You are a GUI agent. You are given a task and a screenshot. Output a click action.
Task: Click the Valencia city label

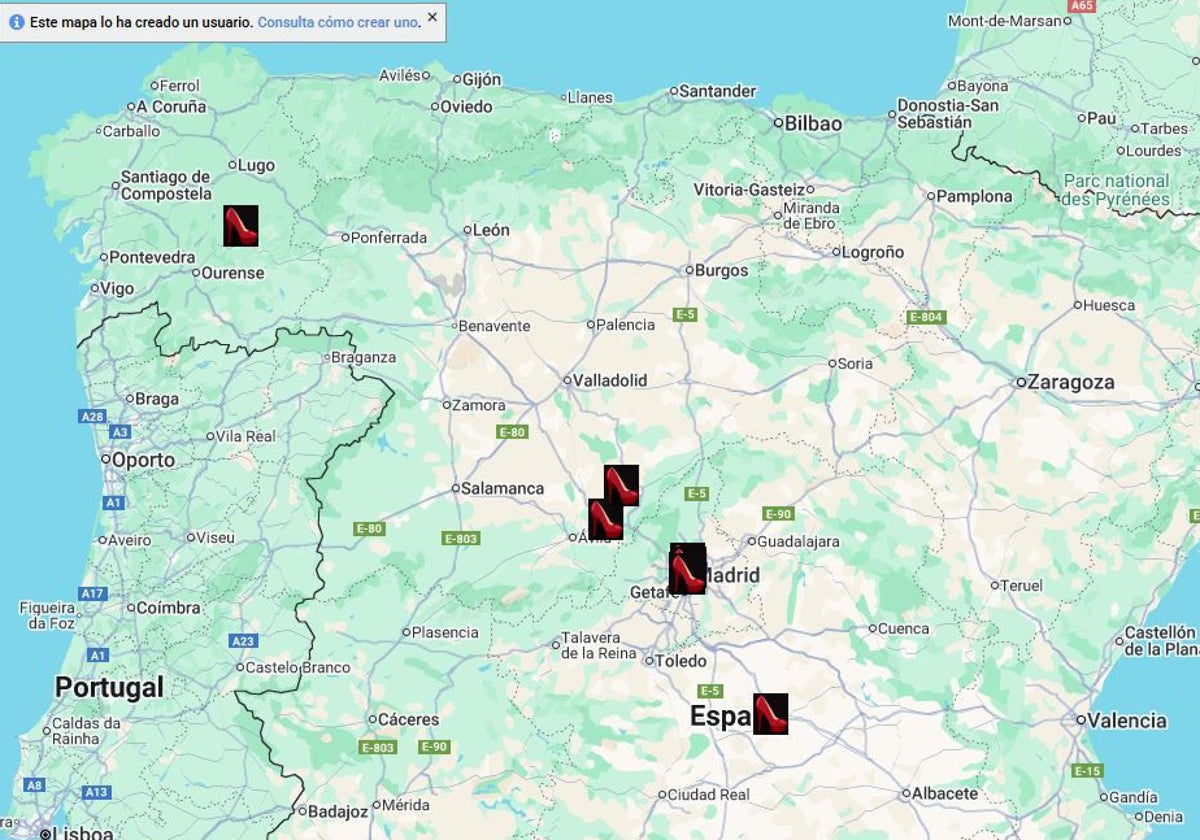(x=1127, y=720)
